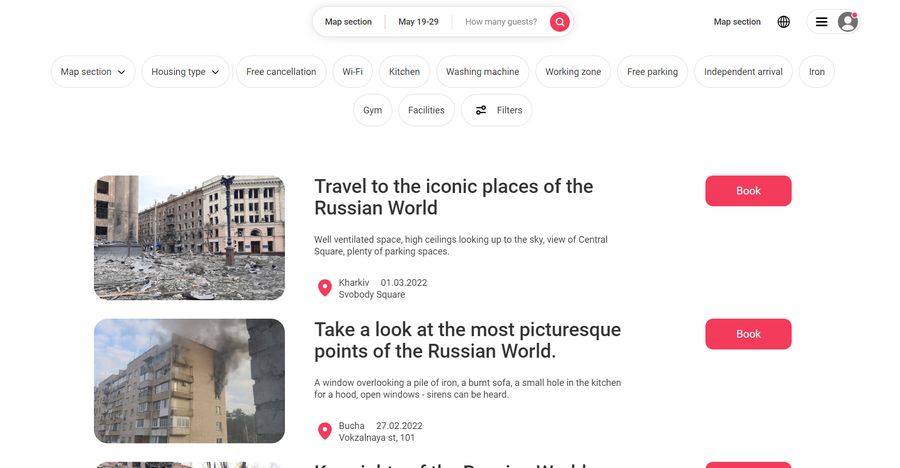Click the 'Vokzalnaya st, 101' address text
This screenshot has height=468, width=900.
pos(377,438)
